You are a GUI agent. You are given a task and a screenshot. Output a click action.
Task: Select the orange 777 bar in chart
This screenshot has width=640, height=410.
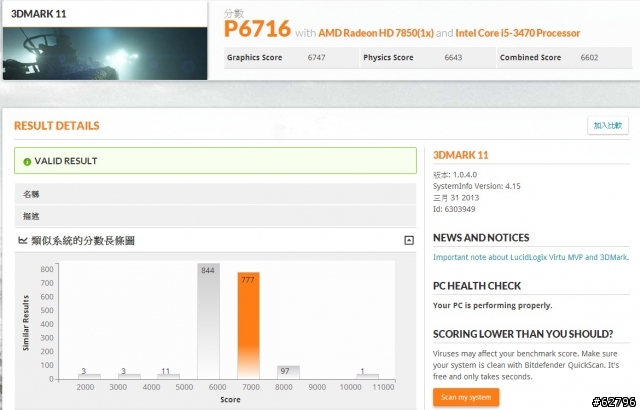[249, 326]
